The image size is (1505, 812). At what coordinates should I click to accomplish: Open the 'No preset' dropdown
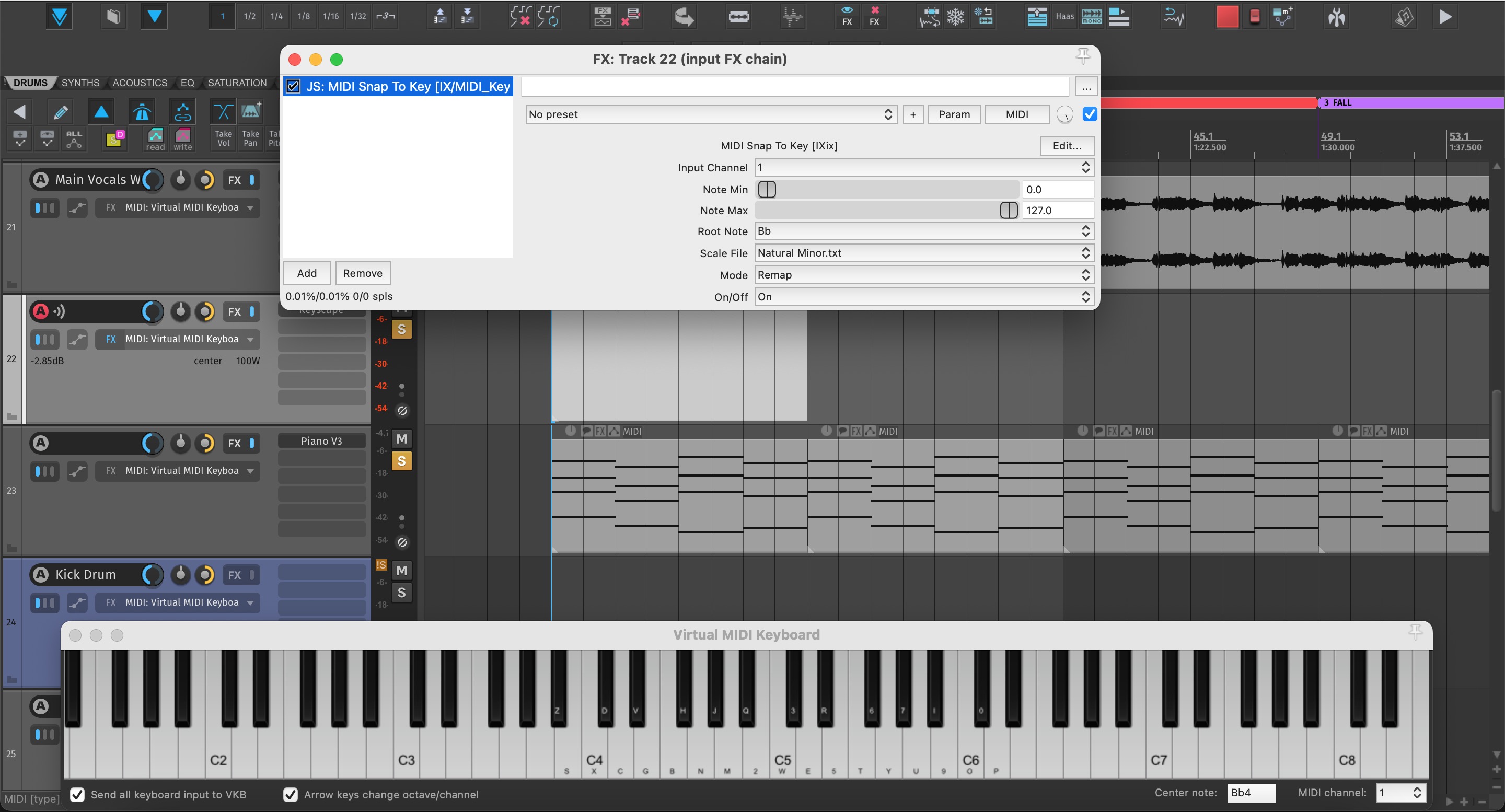[x=711, y=114]
